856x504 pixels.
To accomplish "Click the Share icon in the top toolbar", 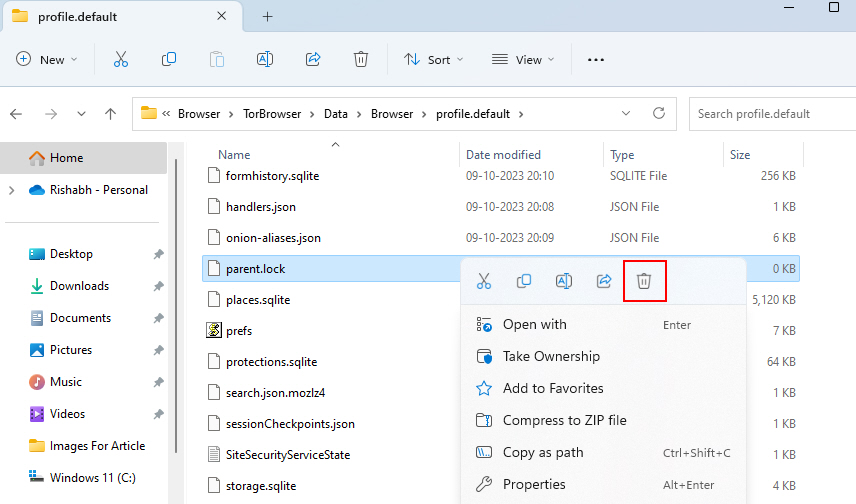I will [x=313, y=59].
